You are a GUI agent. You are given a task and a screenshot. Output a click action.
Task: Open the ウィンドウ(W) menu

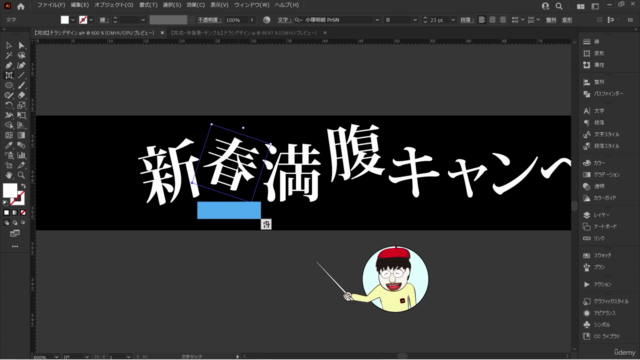(251, 5)
